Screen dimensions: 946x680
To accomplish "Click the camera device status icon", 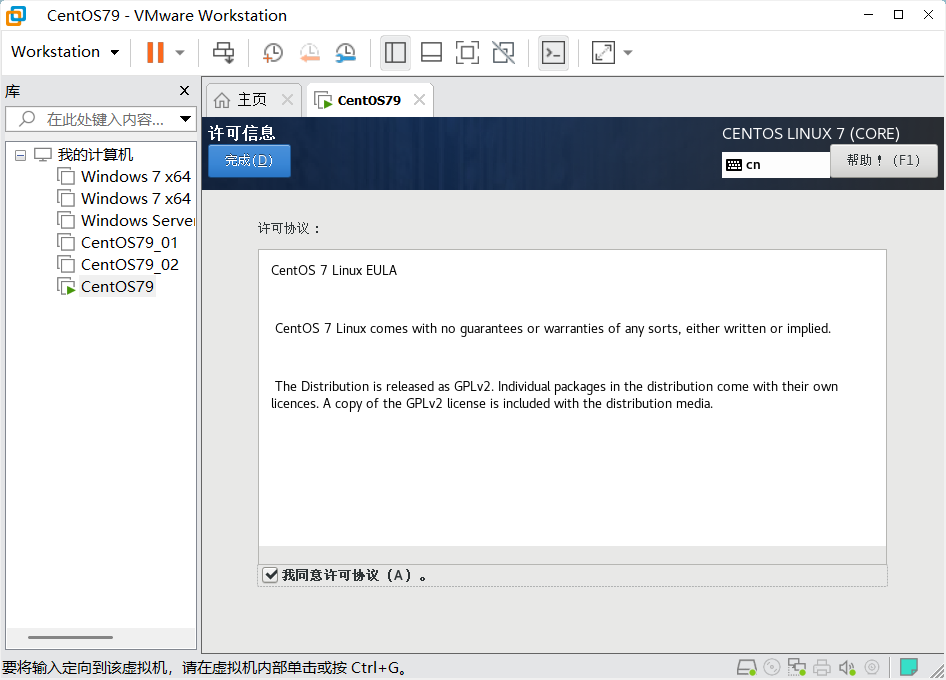I will point(872,667).
